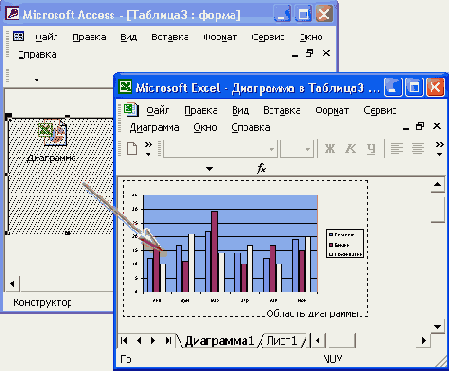
Task: Open Сервис menu in Excel window
Action: (380, 110)
